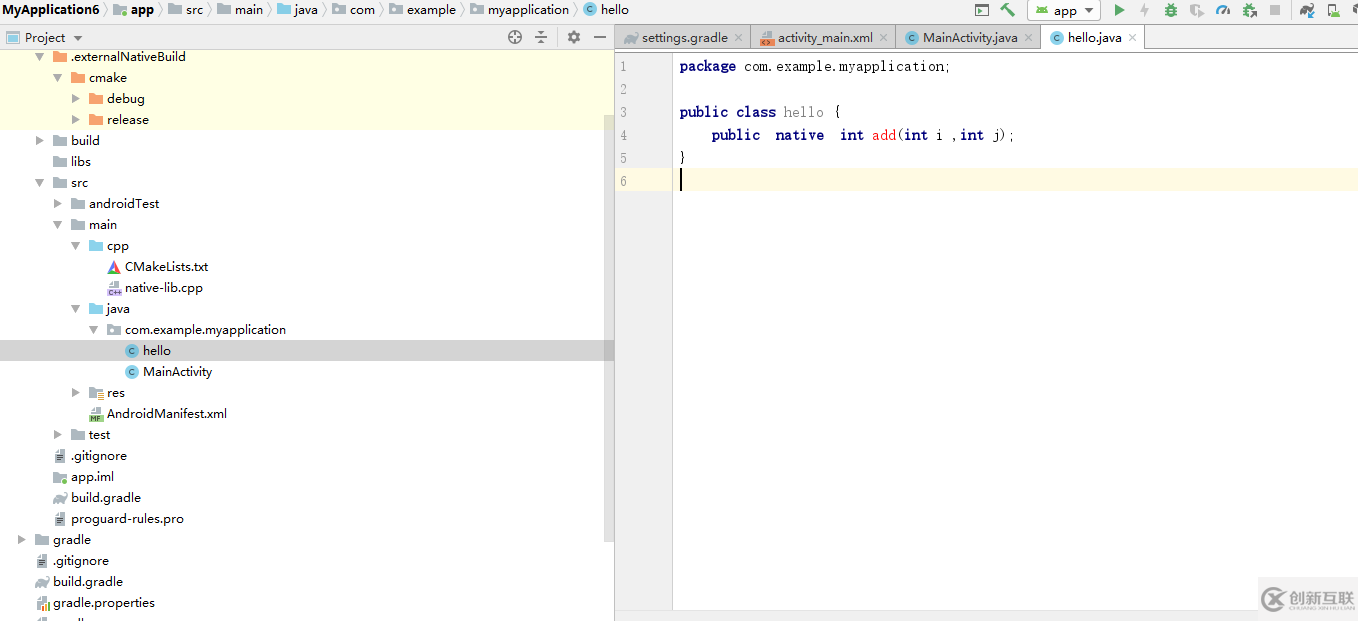Close the settings.gradle editor tab

click(738, 37)
